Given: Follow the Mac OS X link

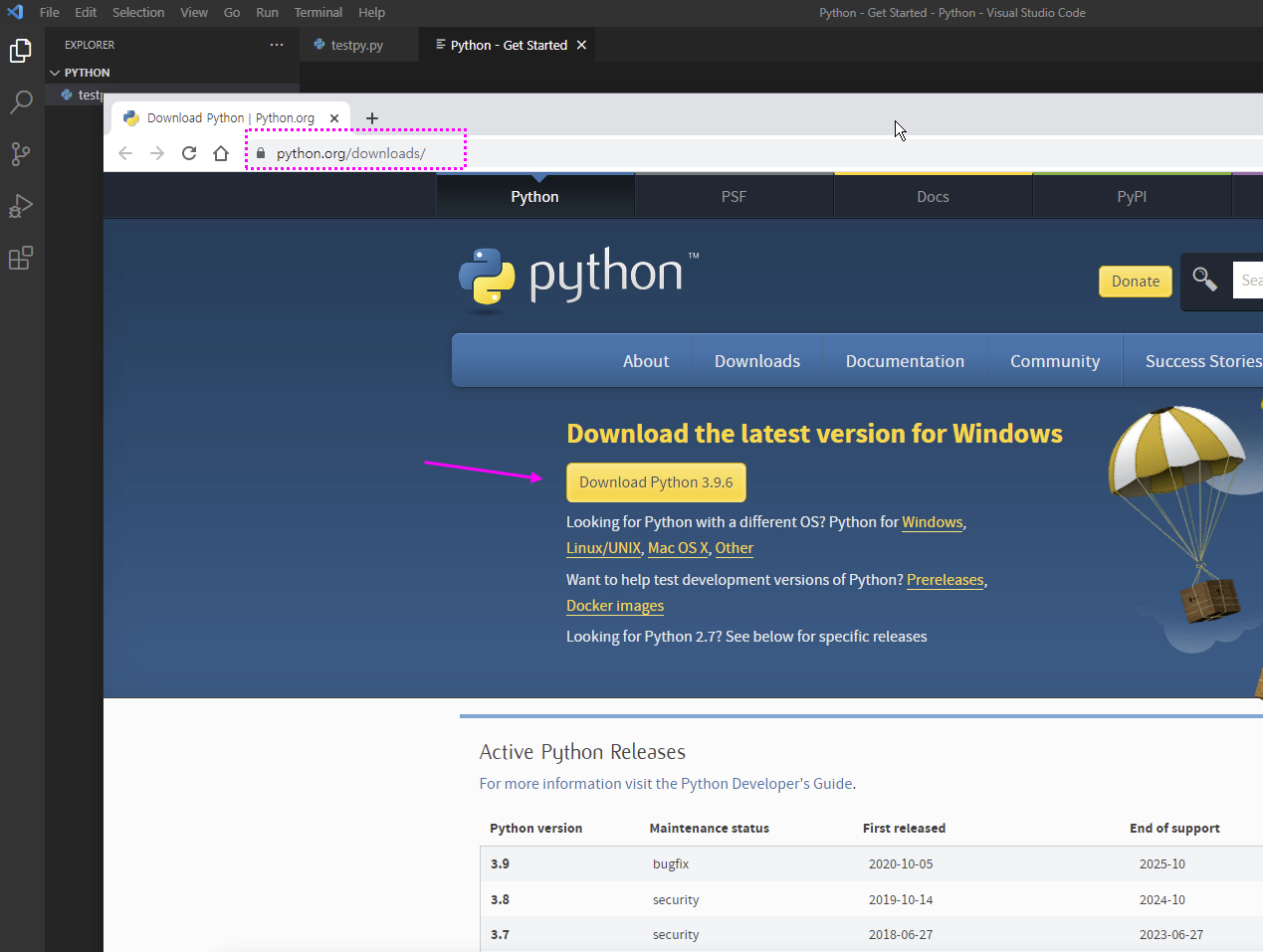Looking at the screenshot, I should pos(678,548).
